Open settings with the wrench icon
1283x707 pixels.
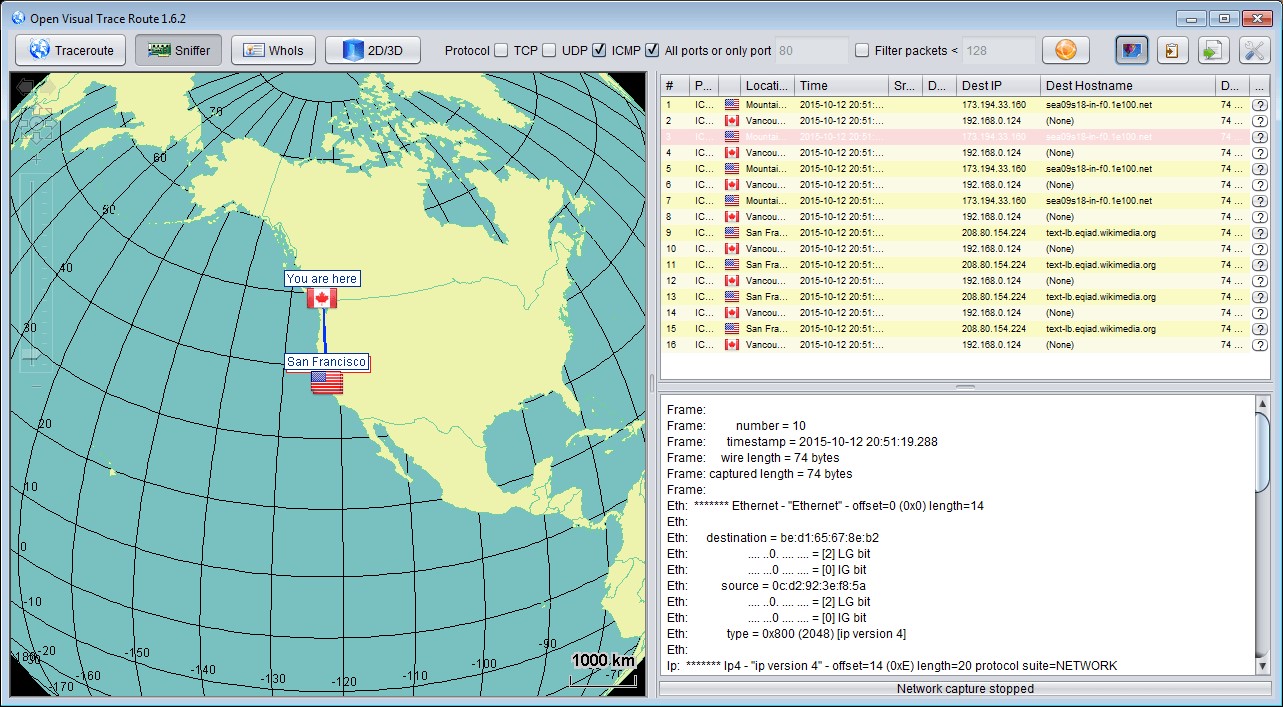(x=1254, y=50)
